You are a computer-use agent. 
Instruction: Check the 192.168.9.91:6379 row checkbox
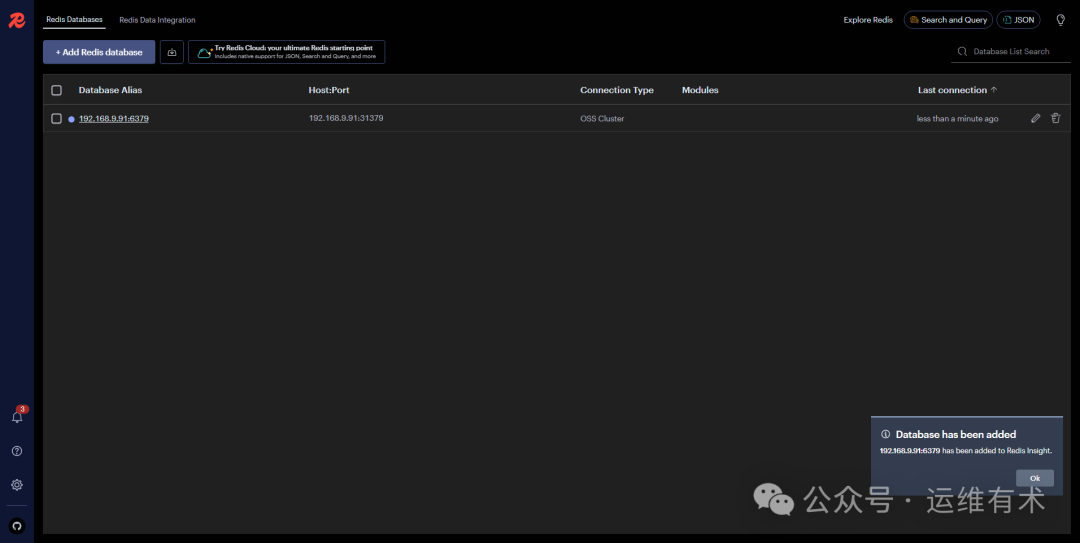pyautogui.click(x=56, y=119)
